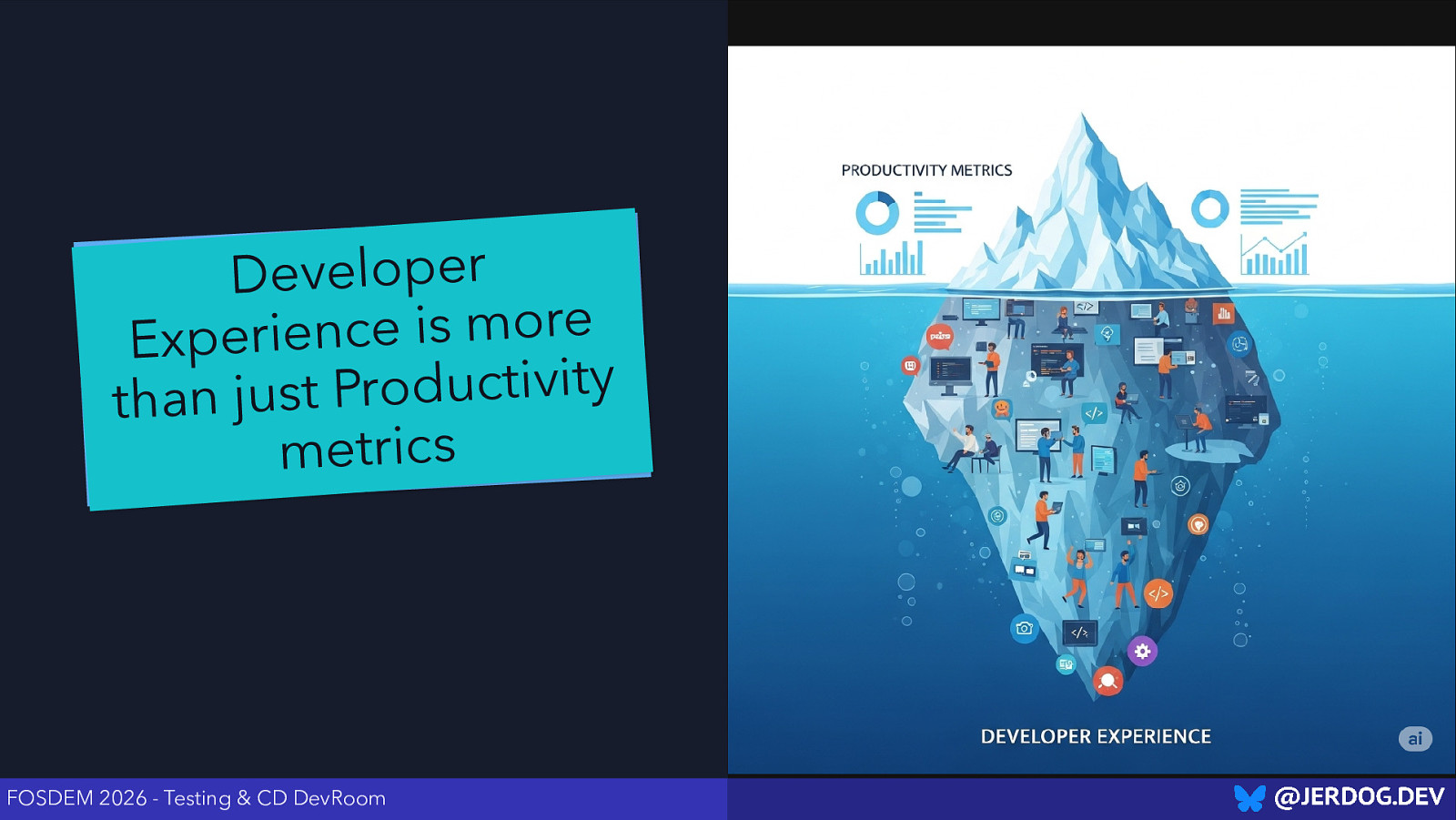Click the orange smiley feedback icon
The height and width of the screenshot is (820, 1456).
tap(1002, 408)
